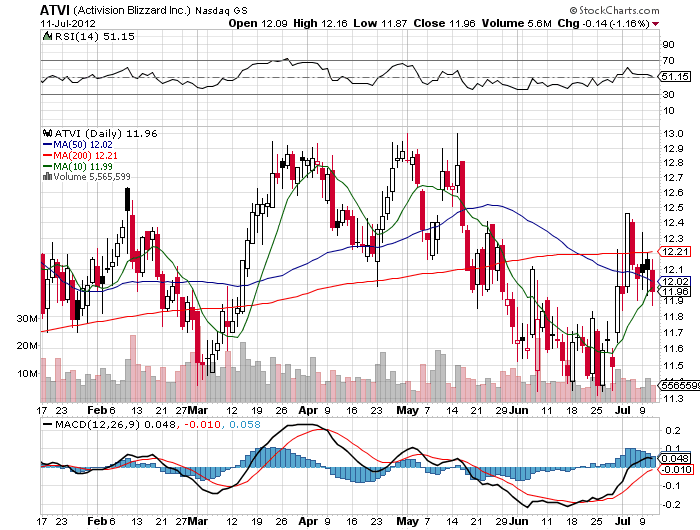Click the 5565599 volume tag on the axis
Image resolution: width=700 pixels, height=530 pixels.
(679, 385)
